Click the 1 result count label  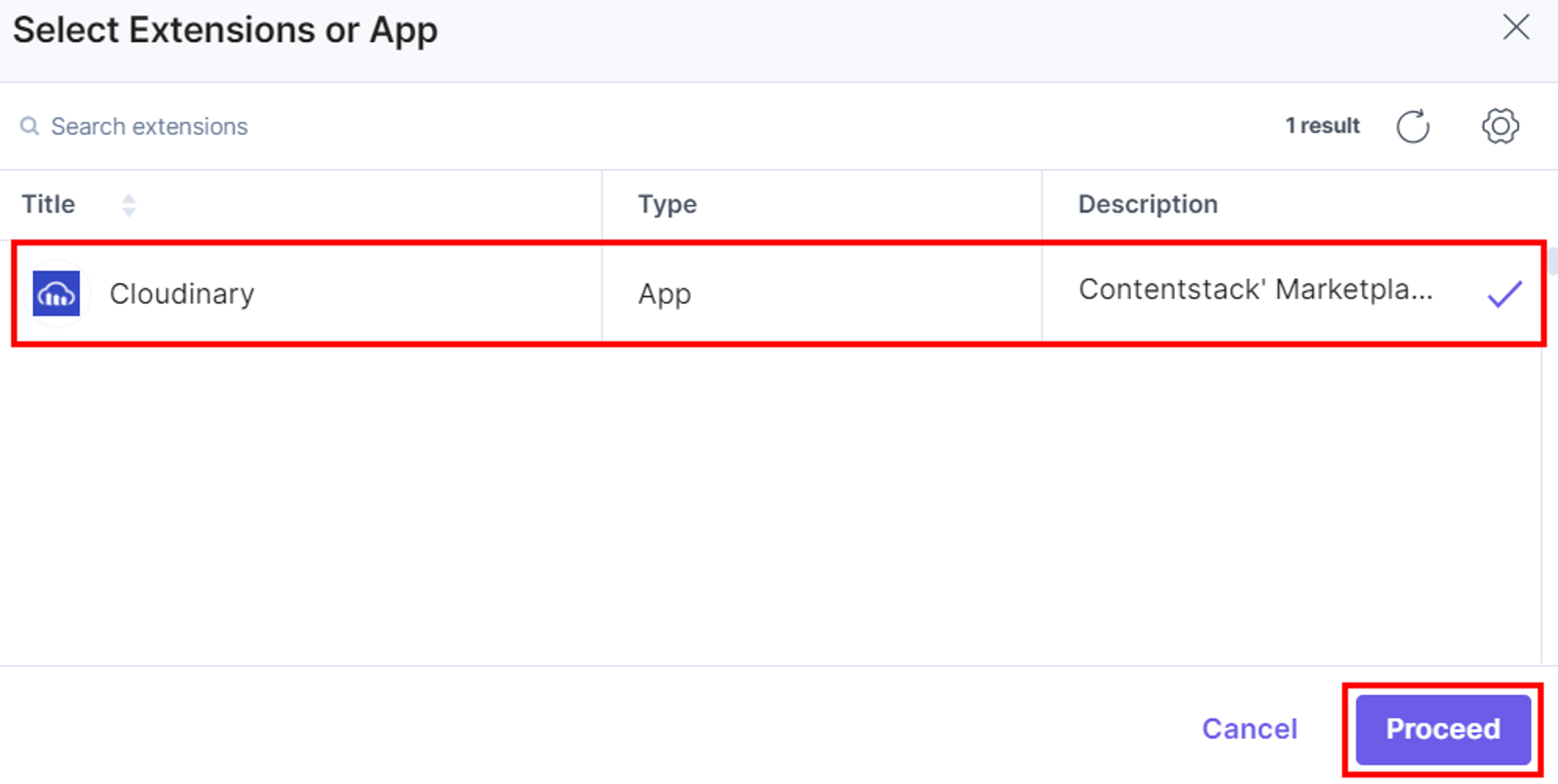pyautogui.click(x=1322, y=126)
